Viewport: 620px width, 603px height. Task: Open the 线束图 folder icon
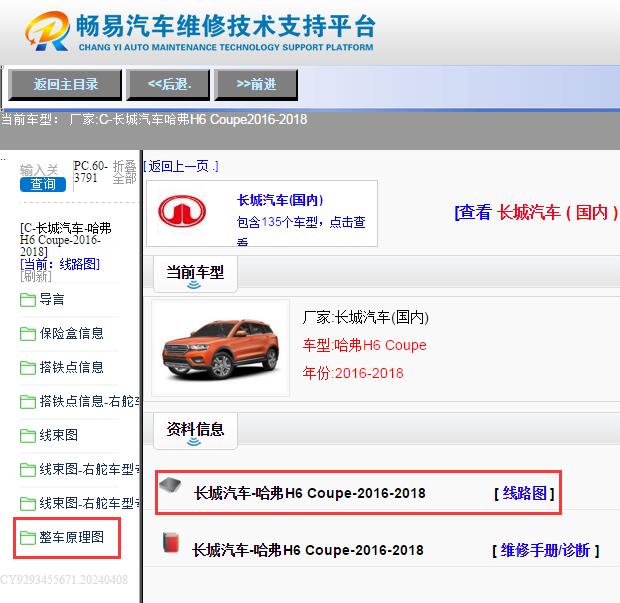pos(28,436)
